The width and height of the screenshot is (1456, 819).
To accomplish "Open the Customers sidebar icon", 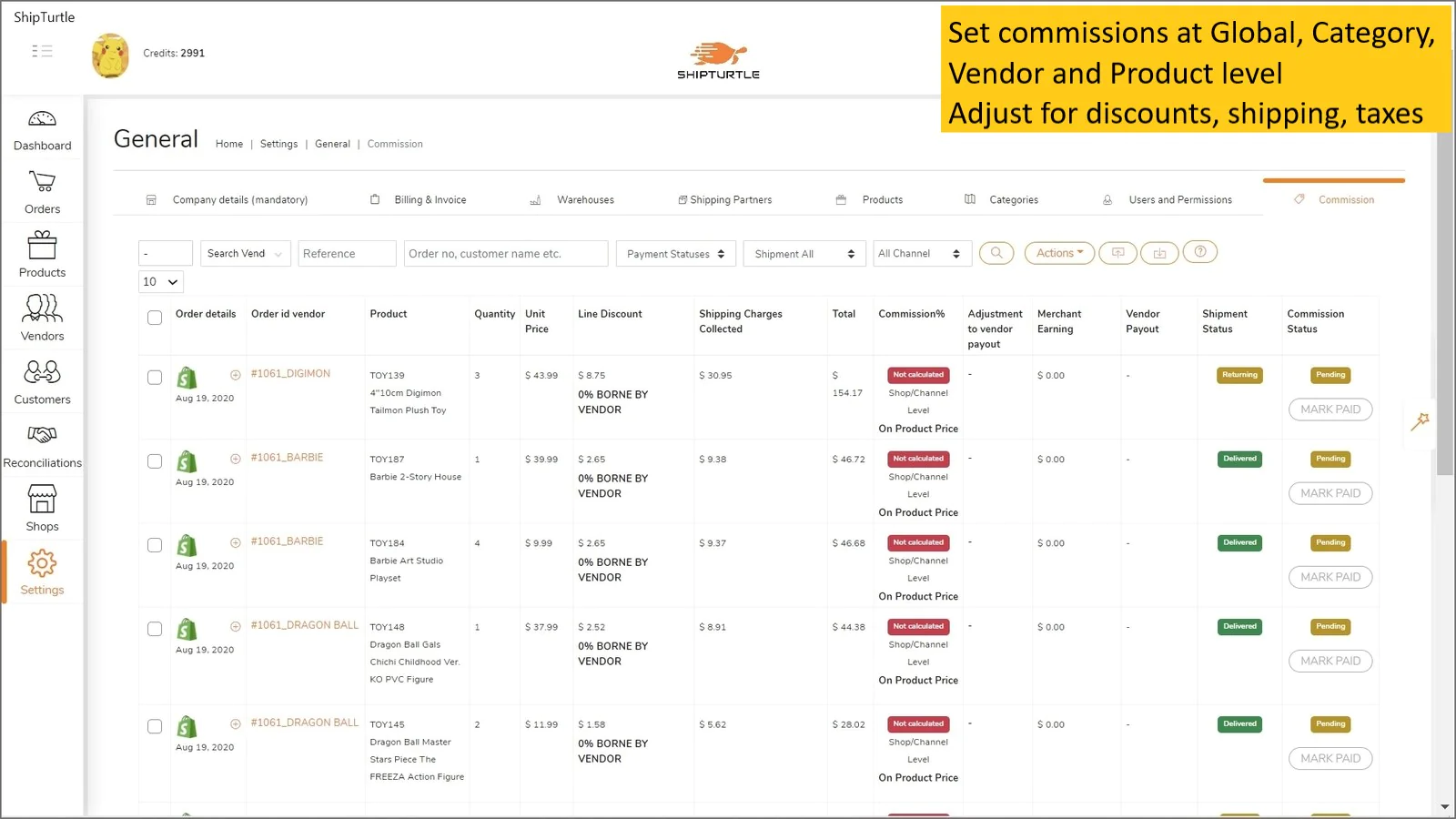I will [42, 371].
